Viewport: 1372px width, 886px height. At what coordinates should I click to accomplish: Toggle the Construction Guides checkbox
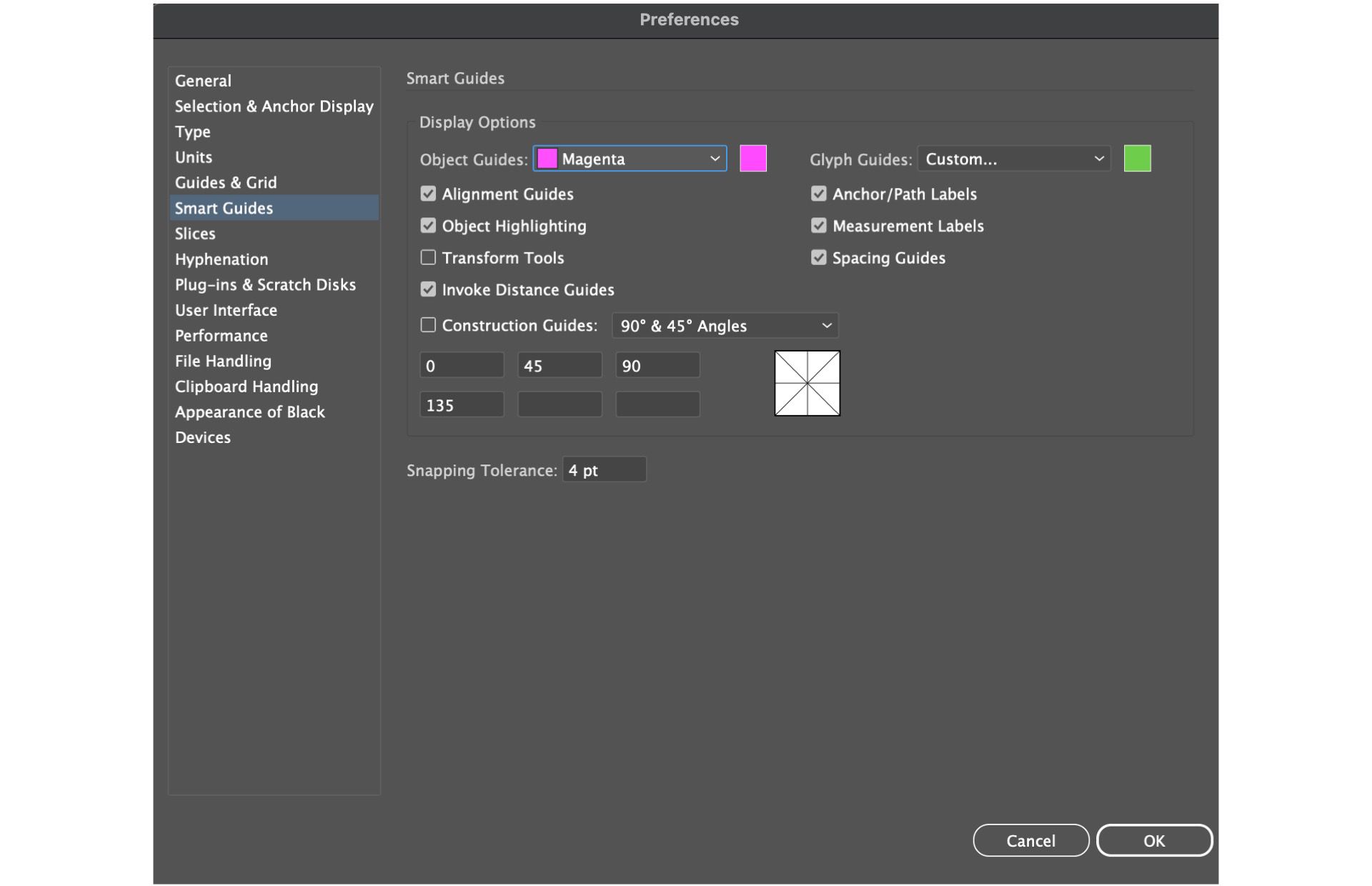pyautogui.click(x=428, y=325)
